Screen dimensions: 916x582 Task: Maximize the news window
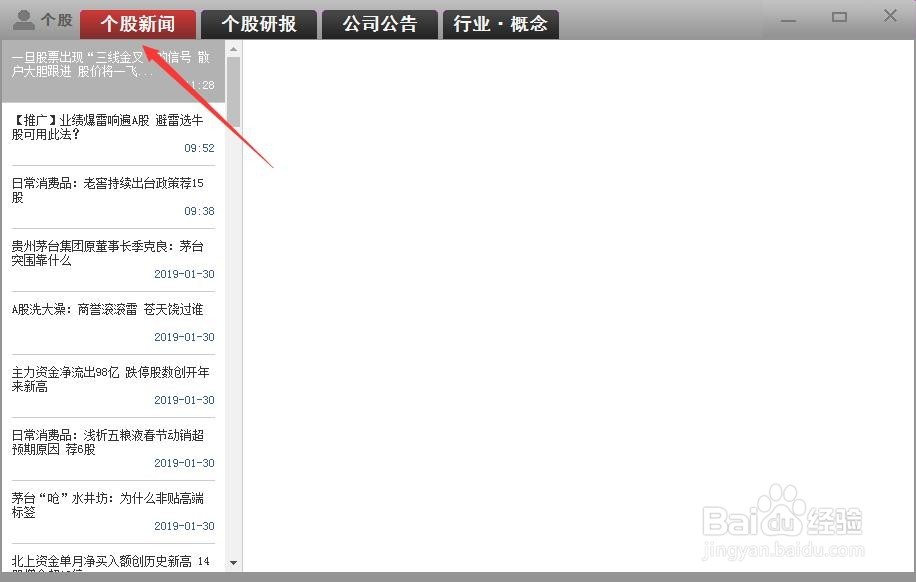(x=839, y=18)
